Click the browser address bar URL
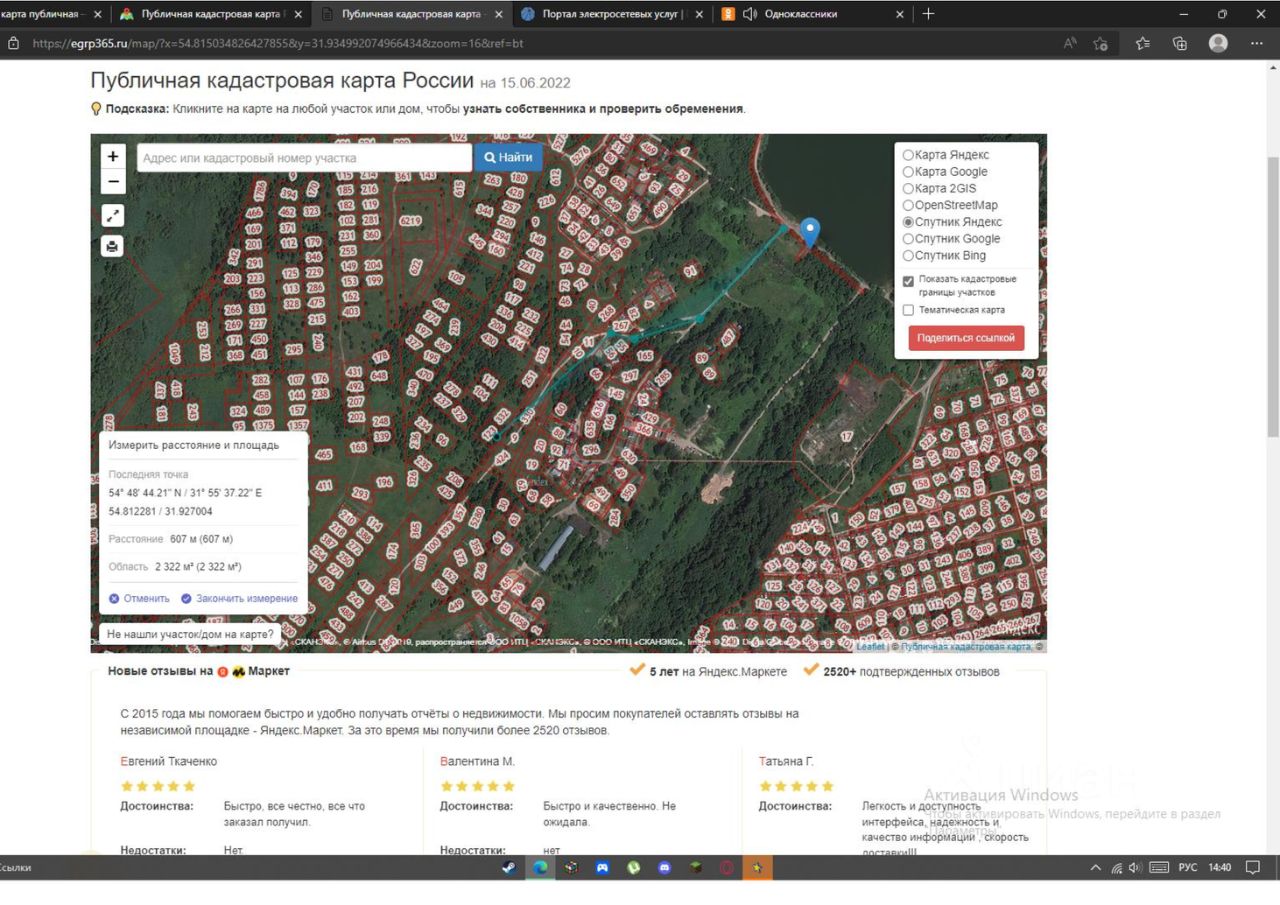The height and width of the screenshot is (905, 1280). click(x=278, y=43)
